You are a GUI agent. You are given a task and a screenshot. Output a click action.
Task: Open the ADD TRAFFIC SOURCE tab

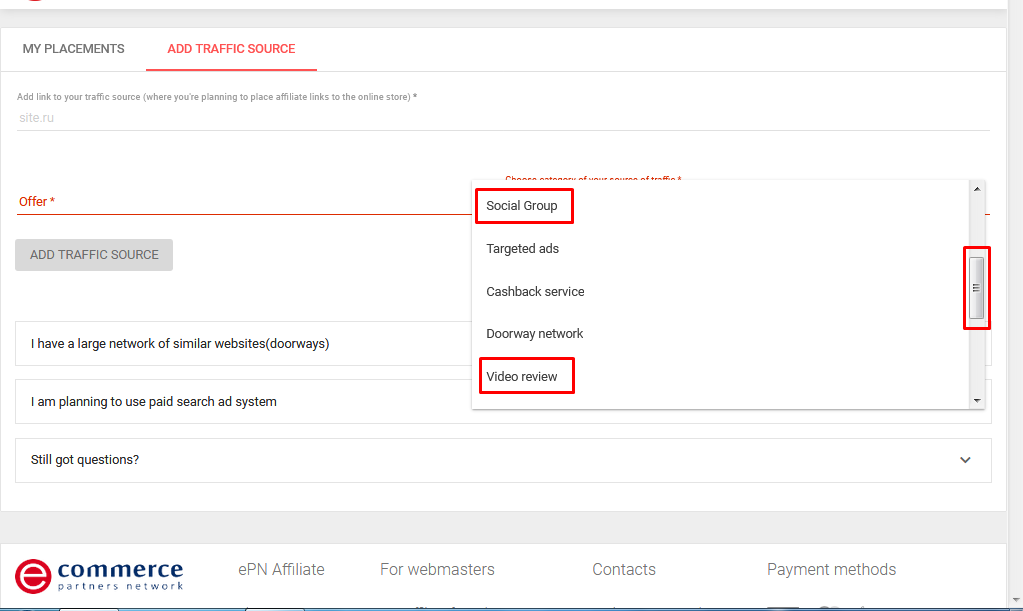pos(231,48)
